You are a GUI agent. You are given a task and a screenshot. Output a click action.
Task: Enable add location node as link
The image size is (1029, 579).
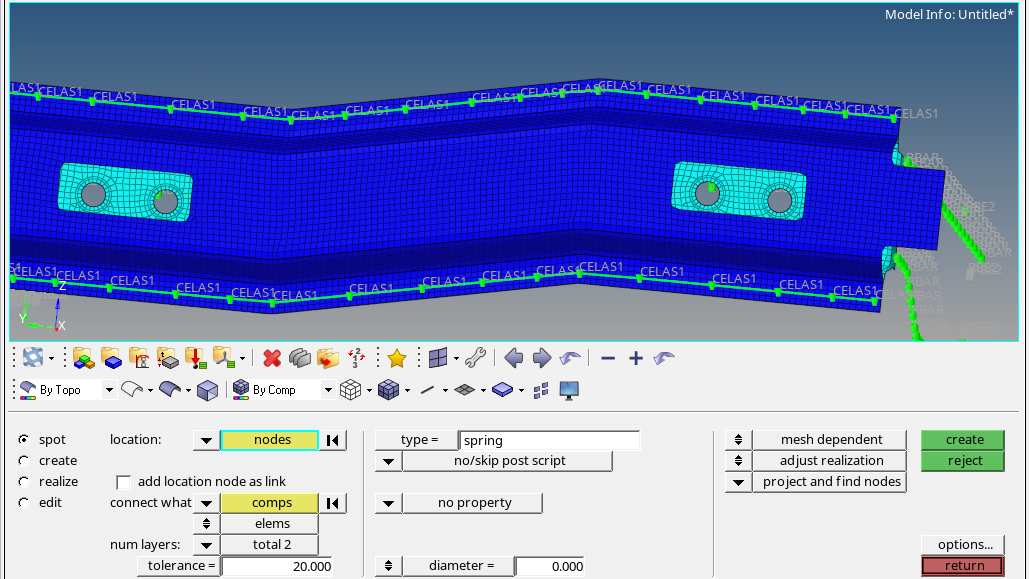[x=124, y=481]
